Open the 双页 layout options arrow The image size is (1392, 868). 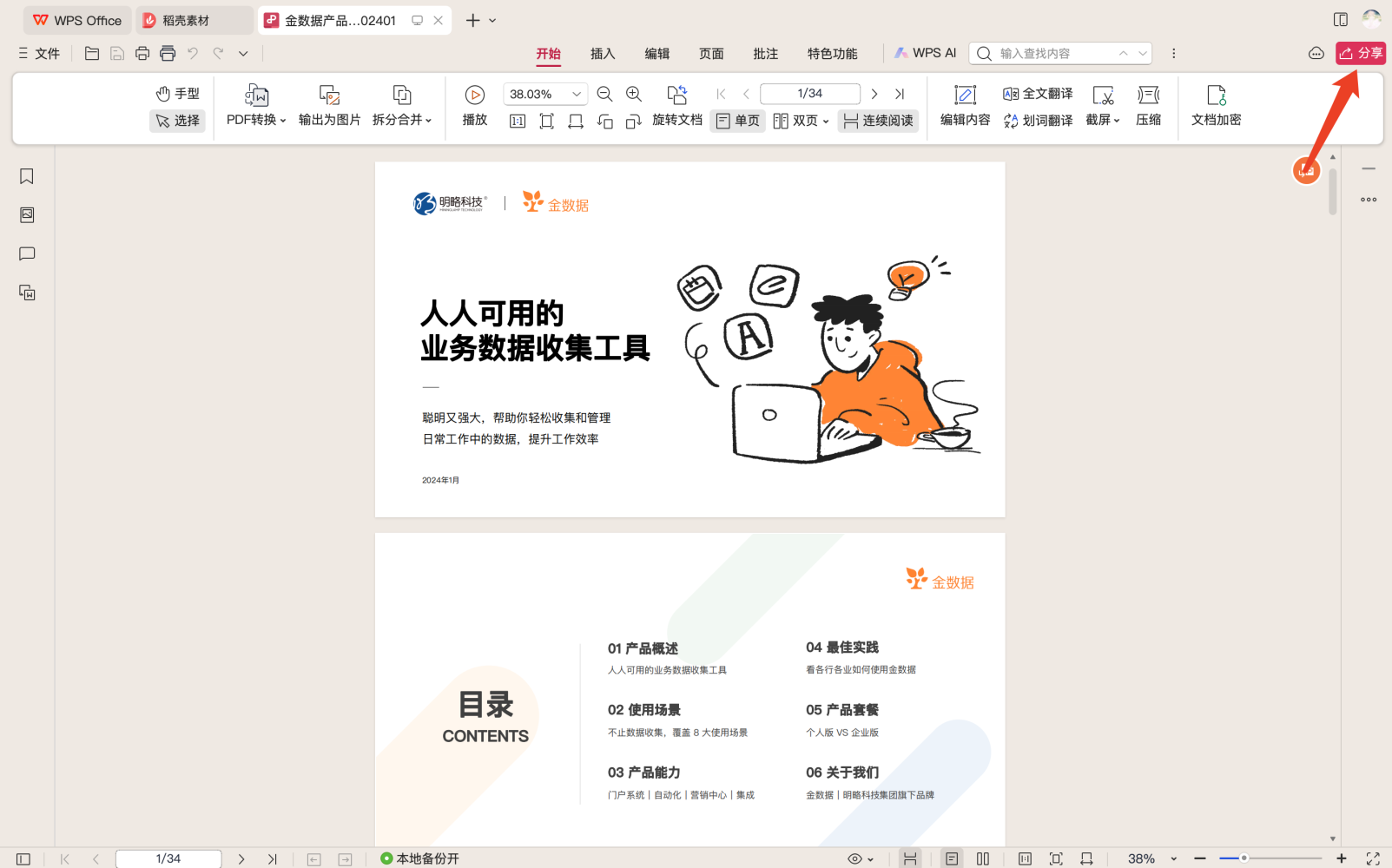pyautogui.click(x=826, y=122)
